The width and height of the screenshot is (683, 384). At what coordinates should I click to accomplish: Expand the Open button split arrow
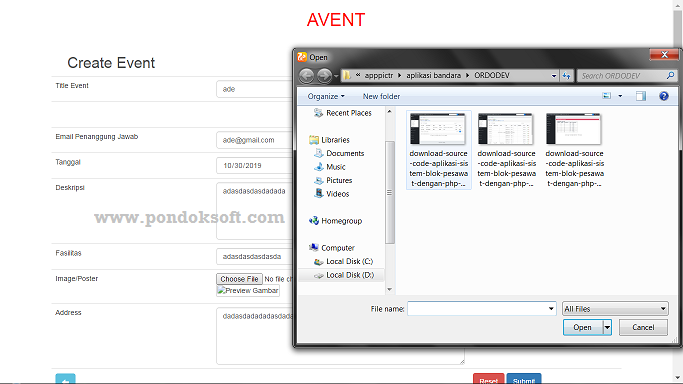(607, 327)
